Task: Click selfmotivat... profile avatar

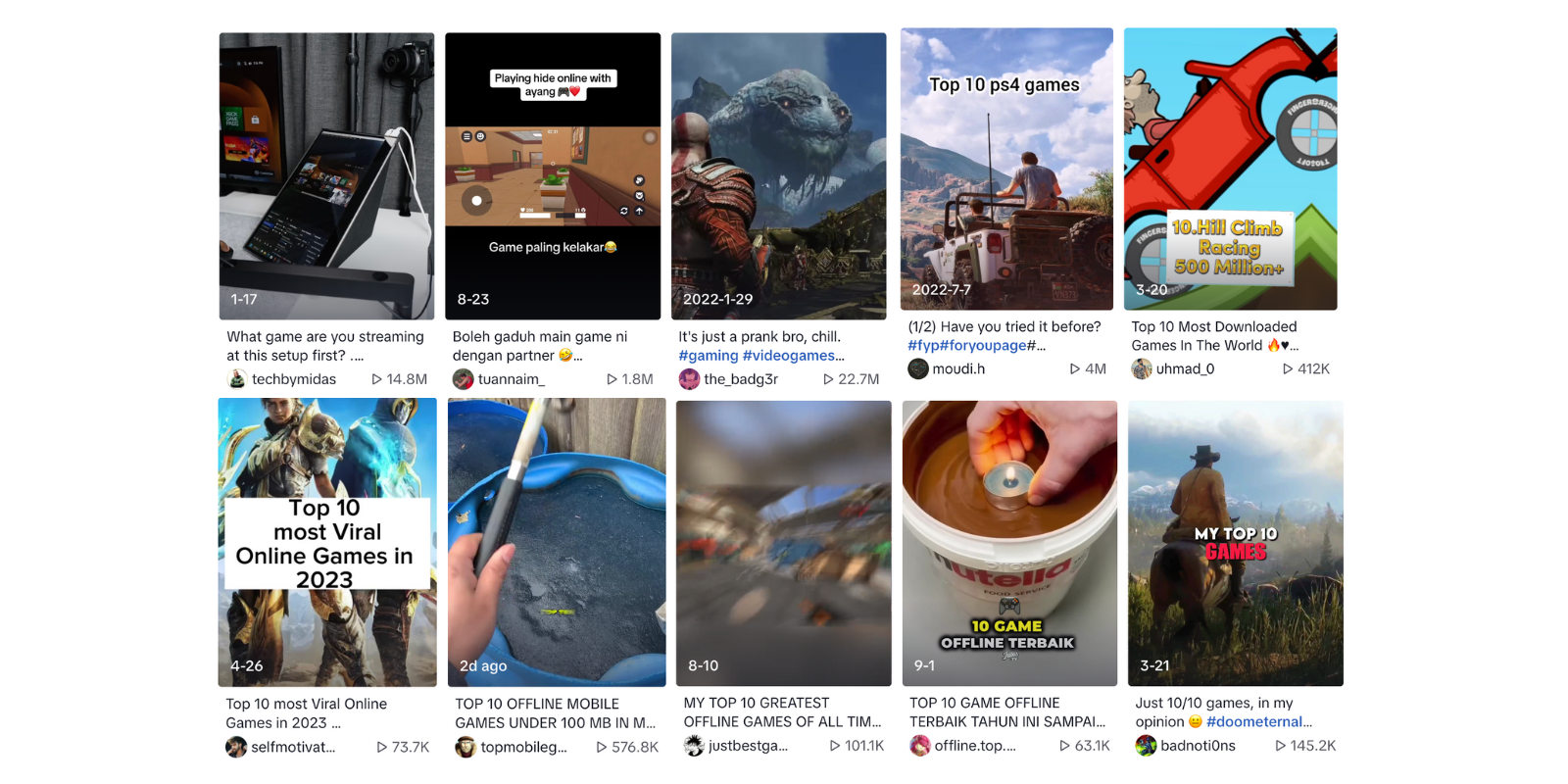Action: coord(236,747)
